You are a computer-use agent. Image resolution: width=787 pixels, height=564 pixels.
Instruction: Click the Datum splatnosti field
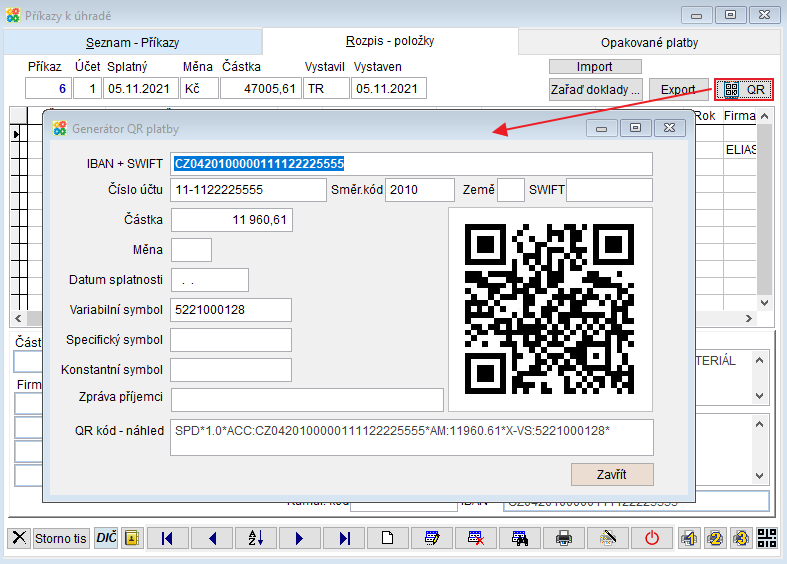pos(210,280)
